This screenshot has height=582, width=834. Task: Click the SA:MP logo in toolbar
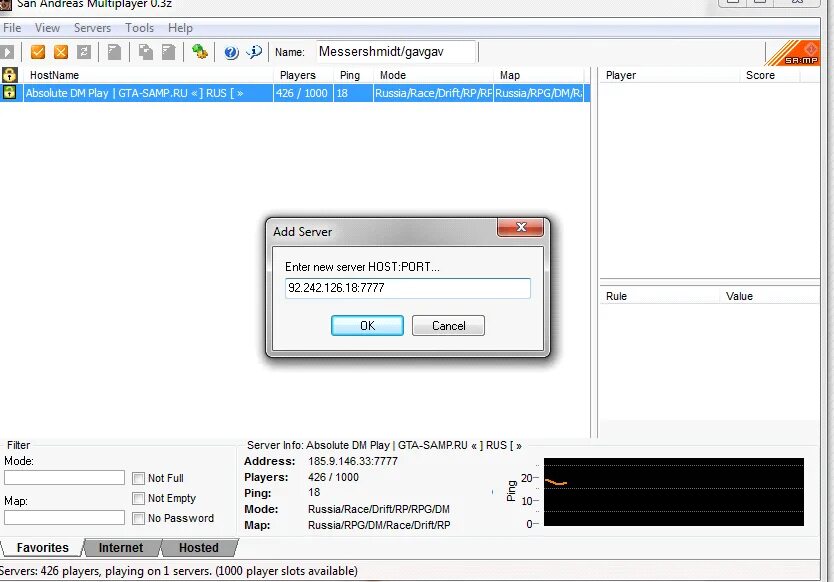[793, 53]
